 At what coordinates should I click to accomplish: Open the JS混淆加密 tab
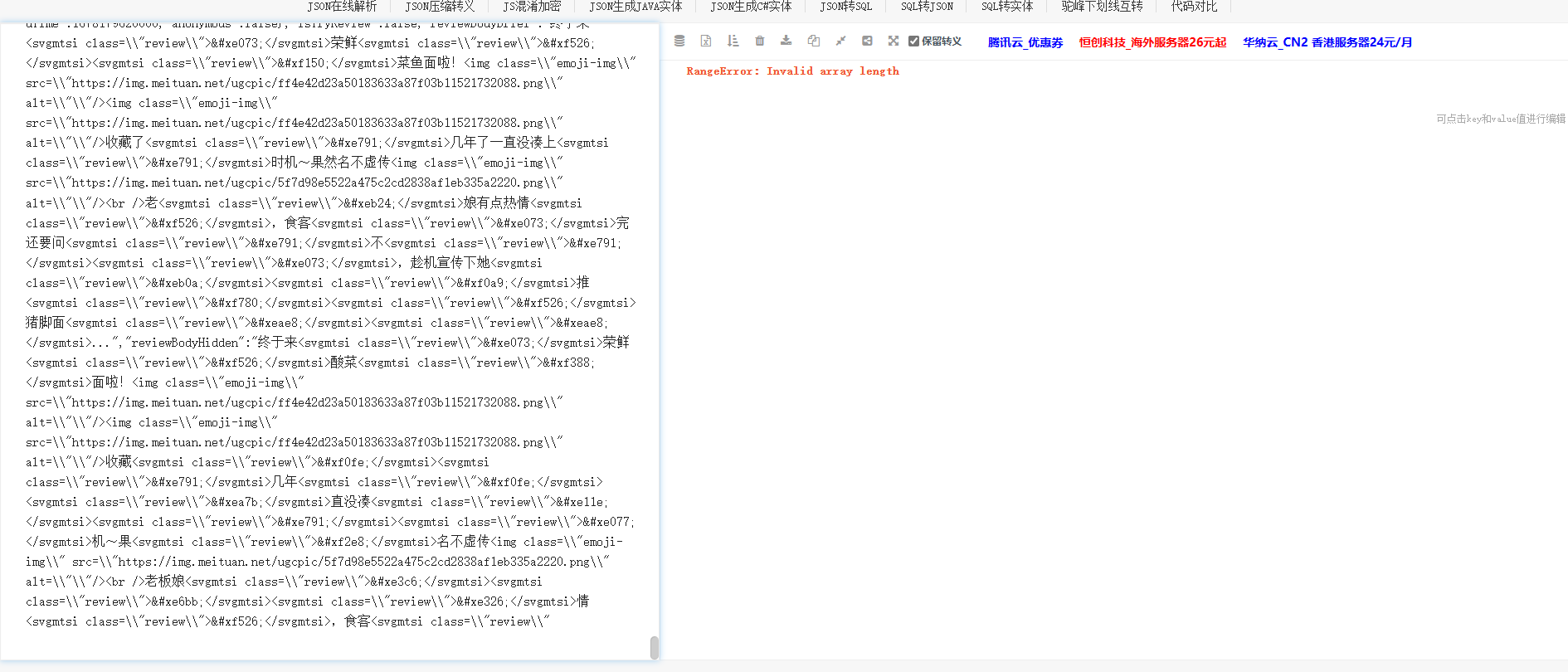click(x=532, y=7)
